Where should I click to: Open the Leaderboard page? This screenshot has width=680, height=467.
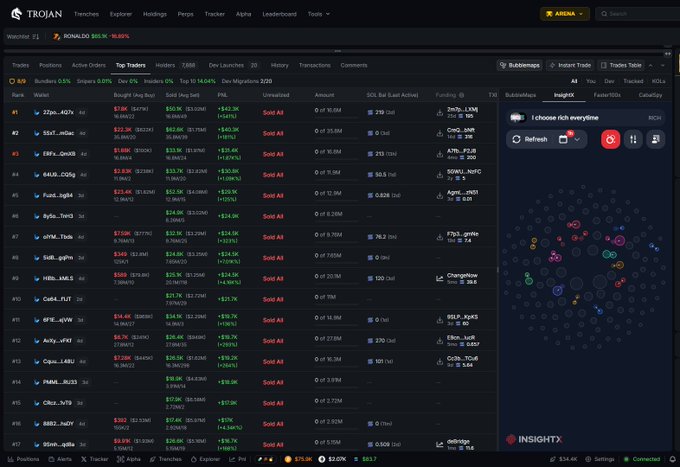(279, 14)
